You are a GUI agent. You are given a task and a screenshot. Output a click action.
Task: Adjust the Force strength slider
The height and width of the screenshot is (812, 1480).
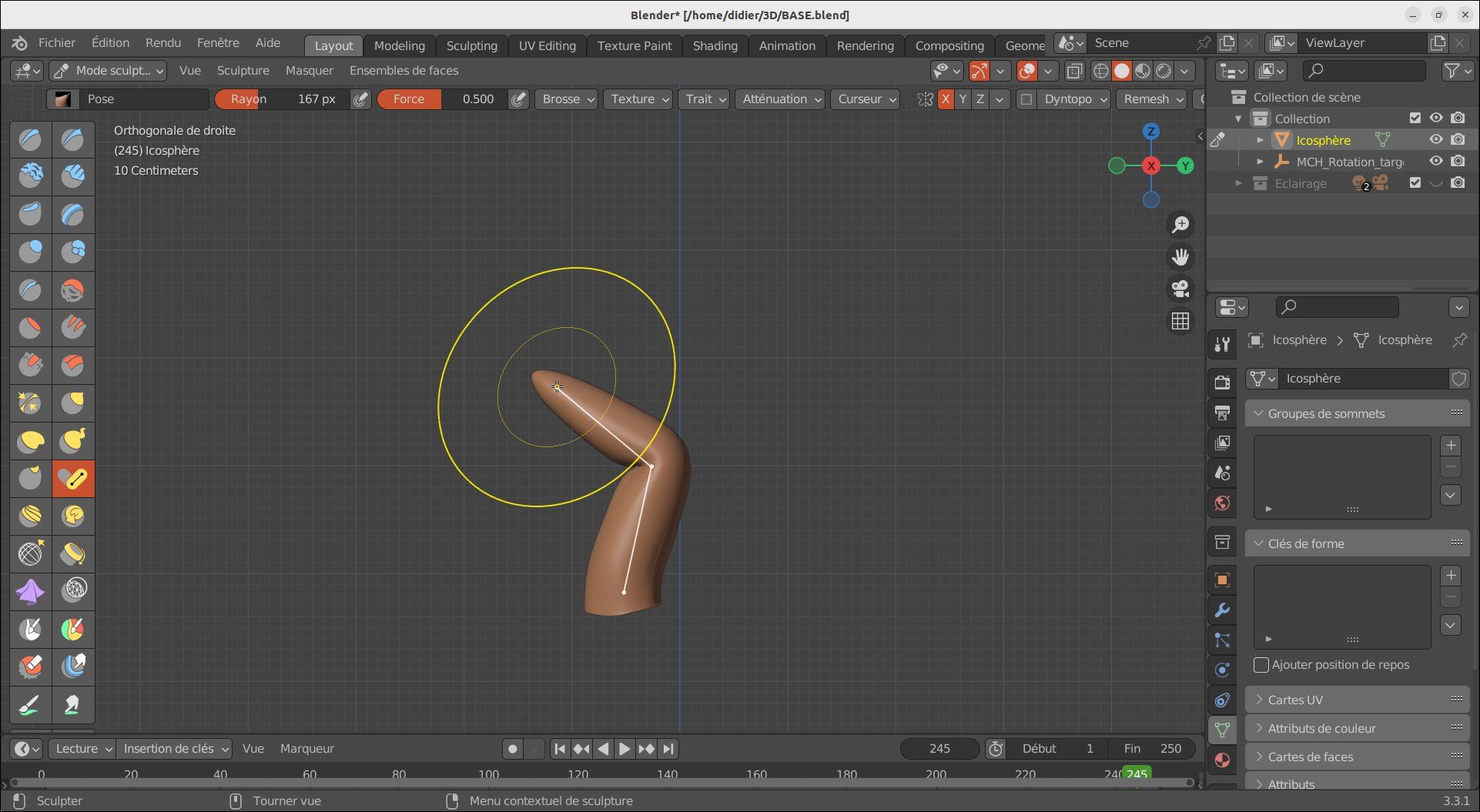(x=443, y=99)
